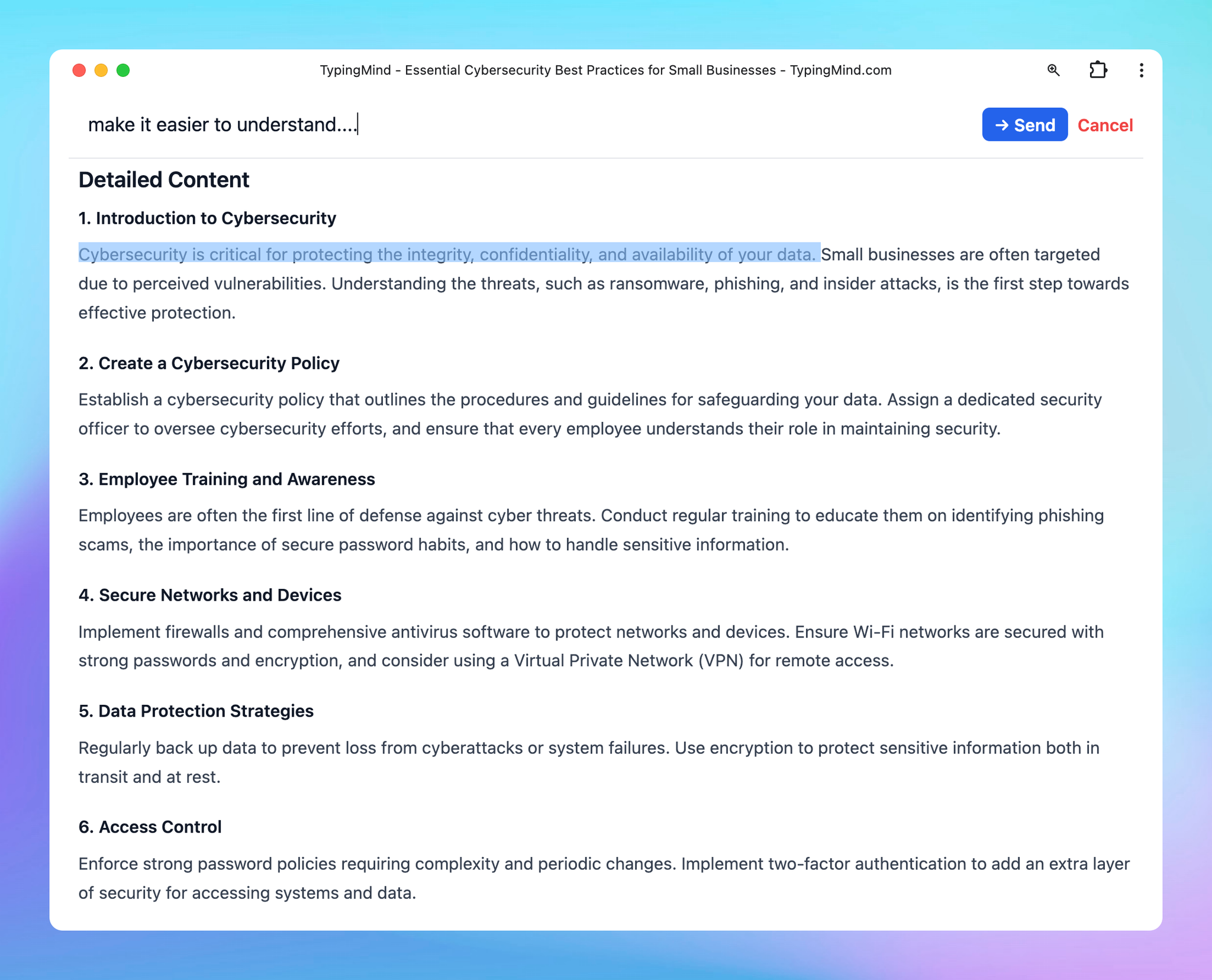This screenshot has height=980, width=1212.
Task: Click the window title text in the title bar
Action: tap(605, 70)
